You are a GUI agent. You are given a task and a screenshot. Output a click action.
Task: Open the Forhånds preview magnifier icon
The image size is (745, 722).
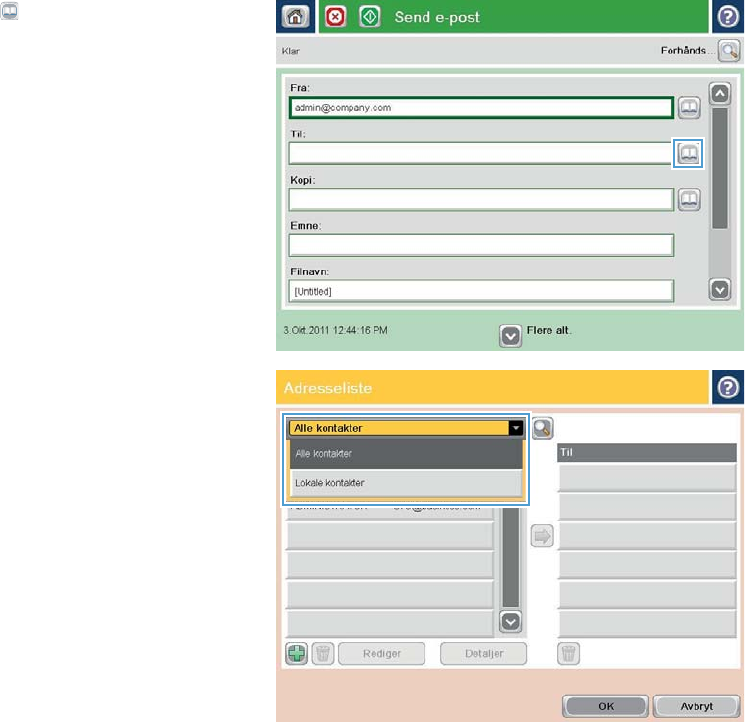click(729, 50)
